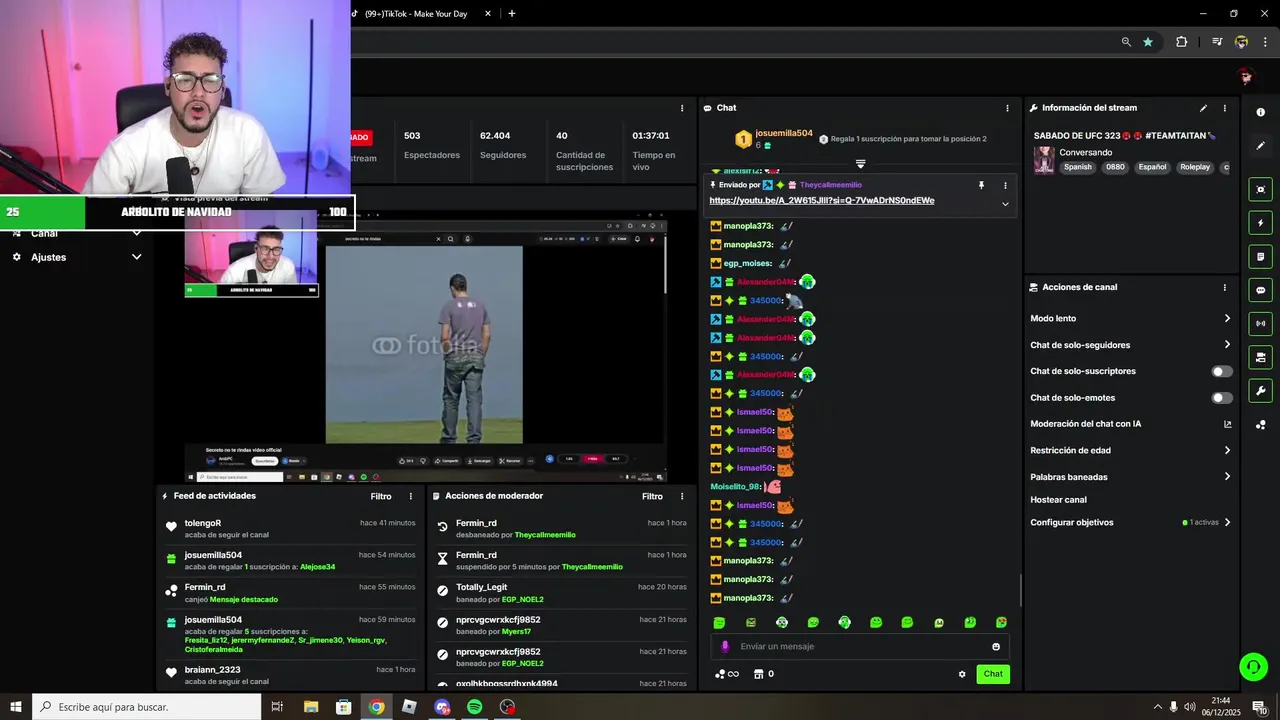The height and width of the screenshot is (720, 1280).
Task: Open the three-dot menu of Información del stream
Action: 1224,108
